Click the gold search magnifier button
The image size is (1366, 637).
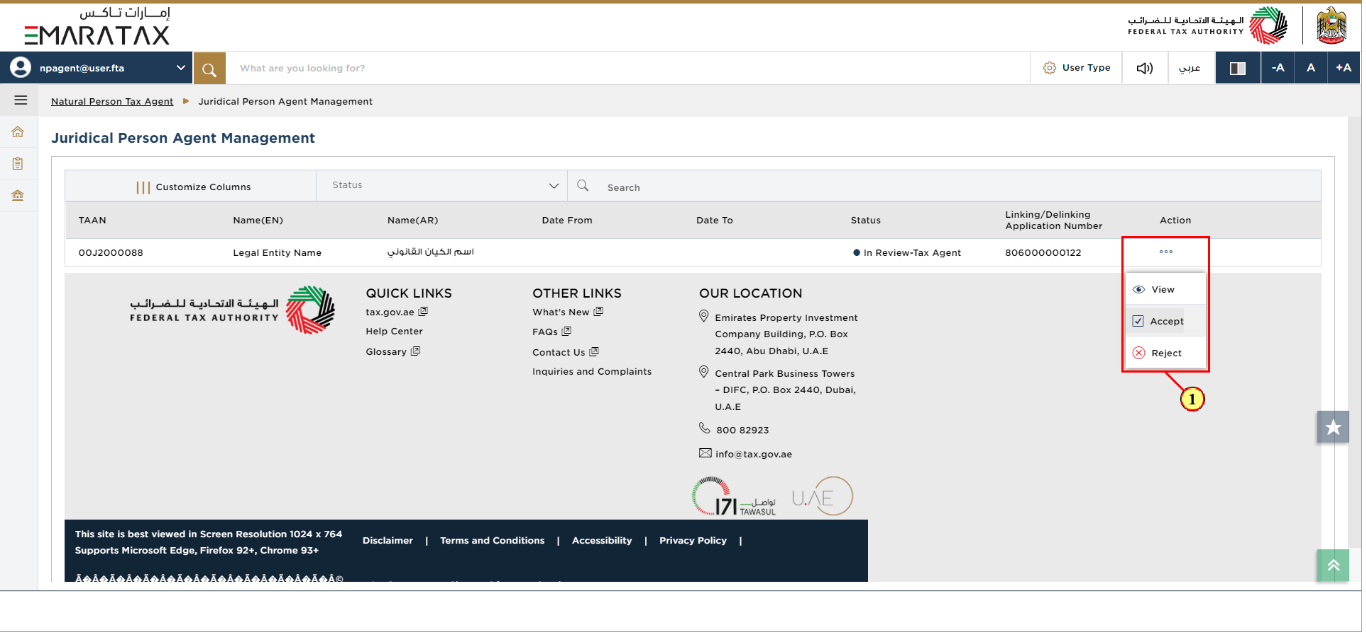tap(209, 68)
